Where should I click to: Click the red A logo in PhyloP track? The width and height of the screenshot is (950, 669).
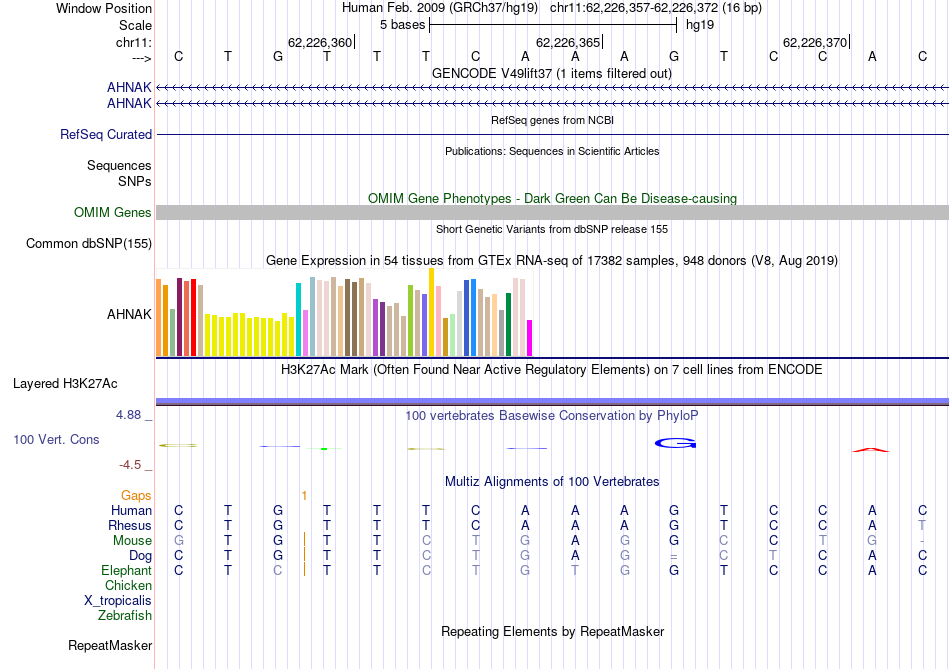[x=871, y=450]
